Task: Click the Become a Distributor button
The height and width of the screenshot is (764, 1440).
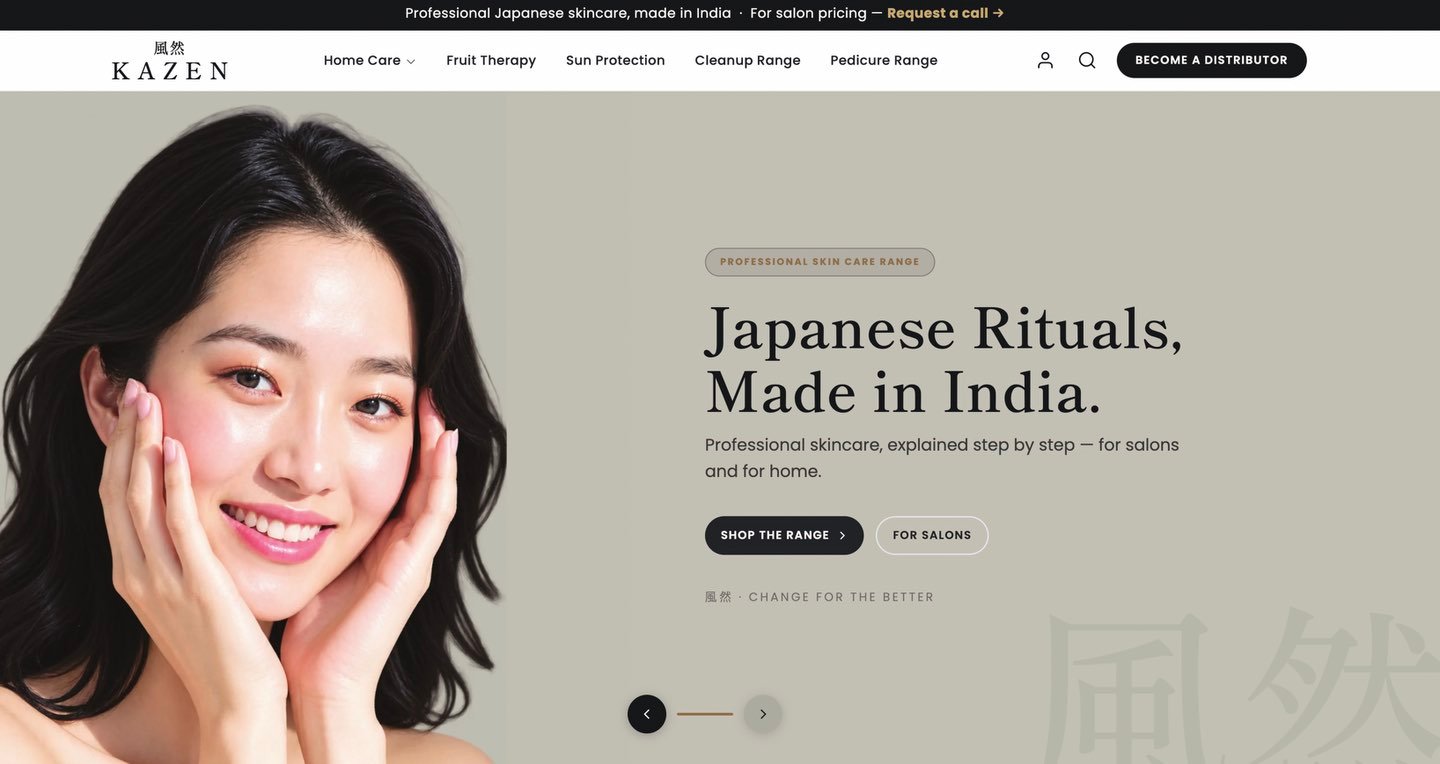Action: (x=1212, y=60)
